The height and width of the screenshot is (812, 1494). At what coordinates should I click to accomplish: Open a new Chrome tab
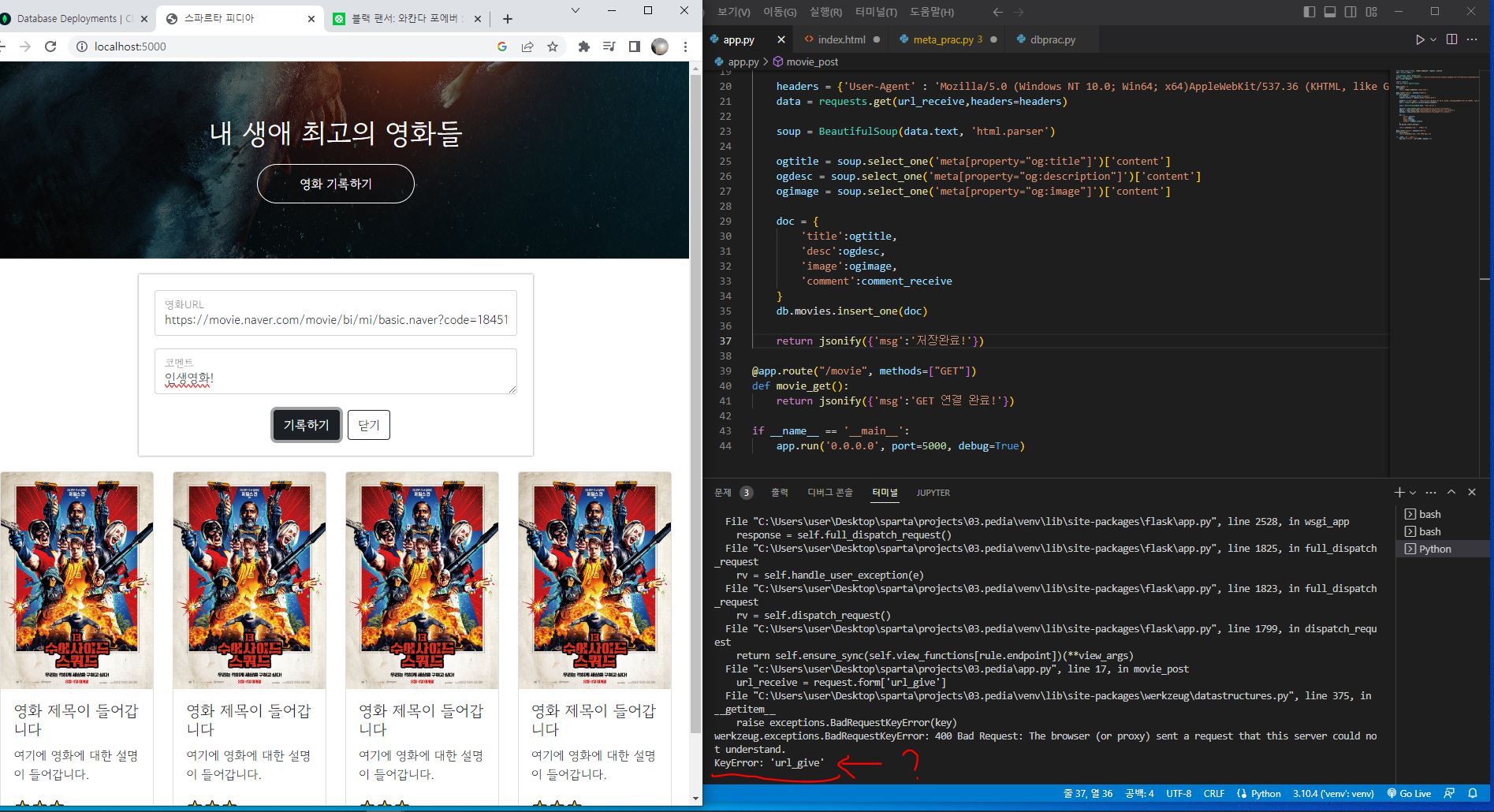[x=508, y=19]
